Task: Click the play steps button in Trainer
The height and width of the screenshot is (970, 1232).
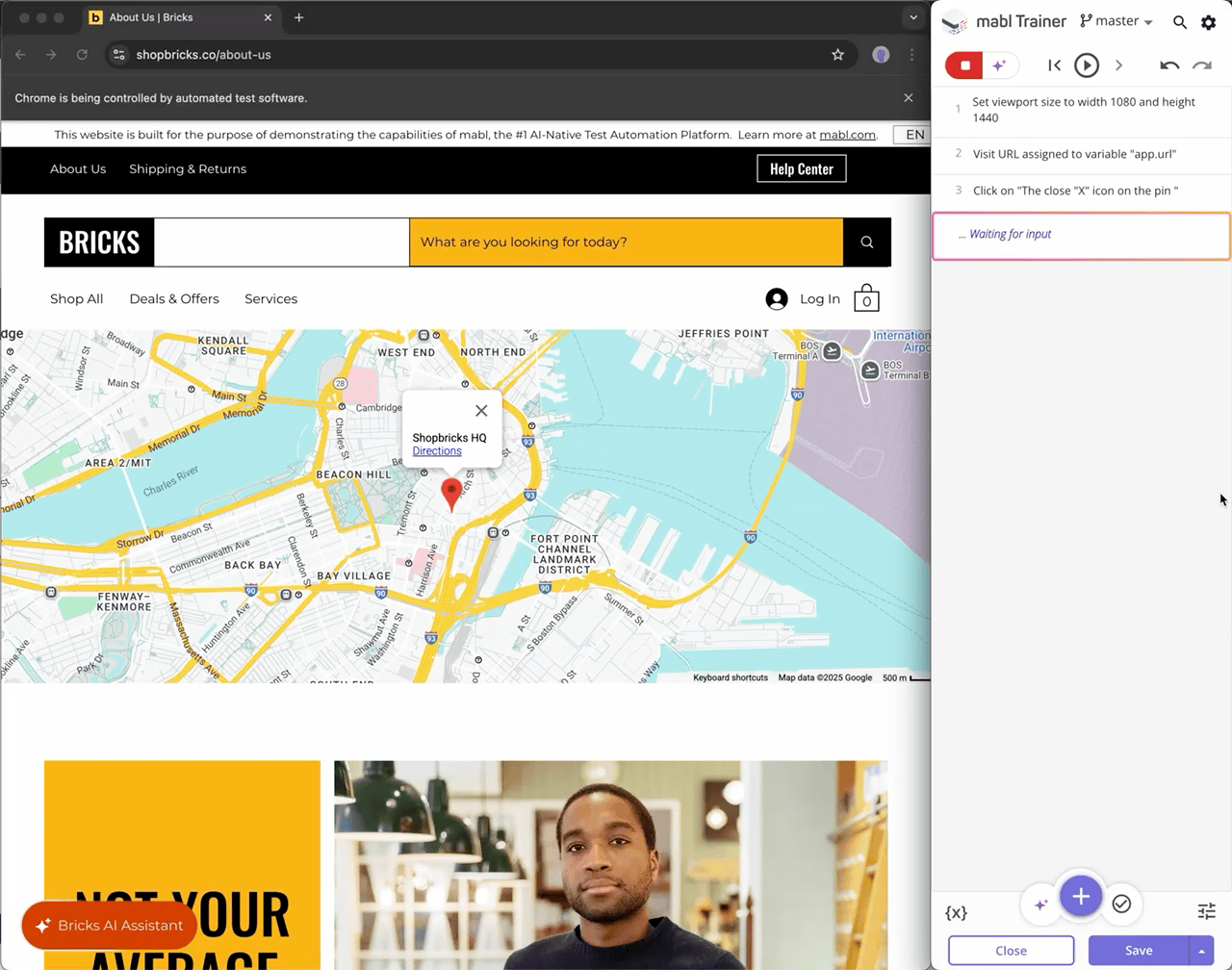Action: tap(1086, 65)
